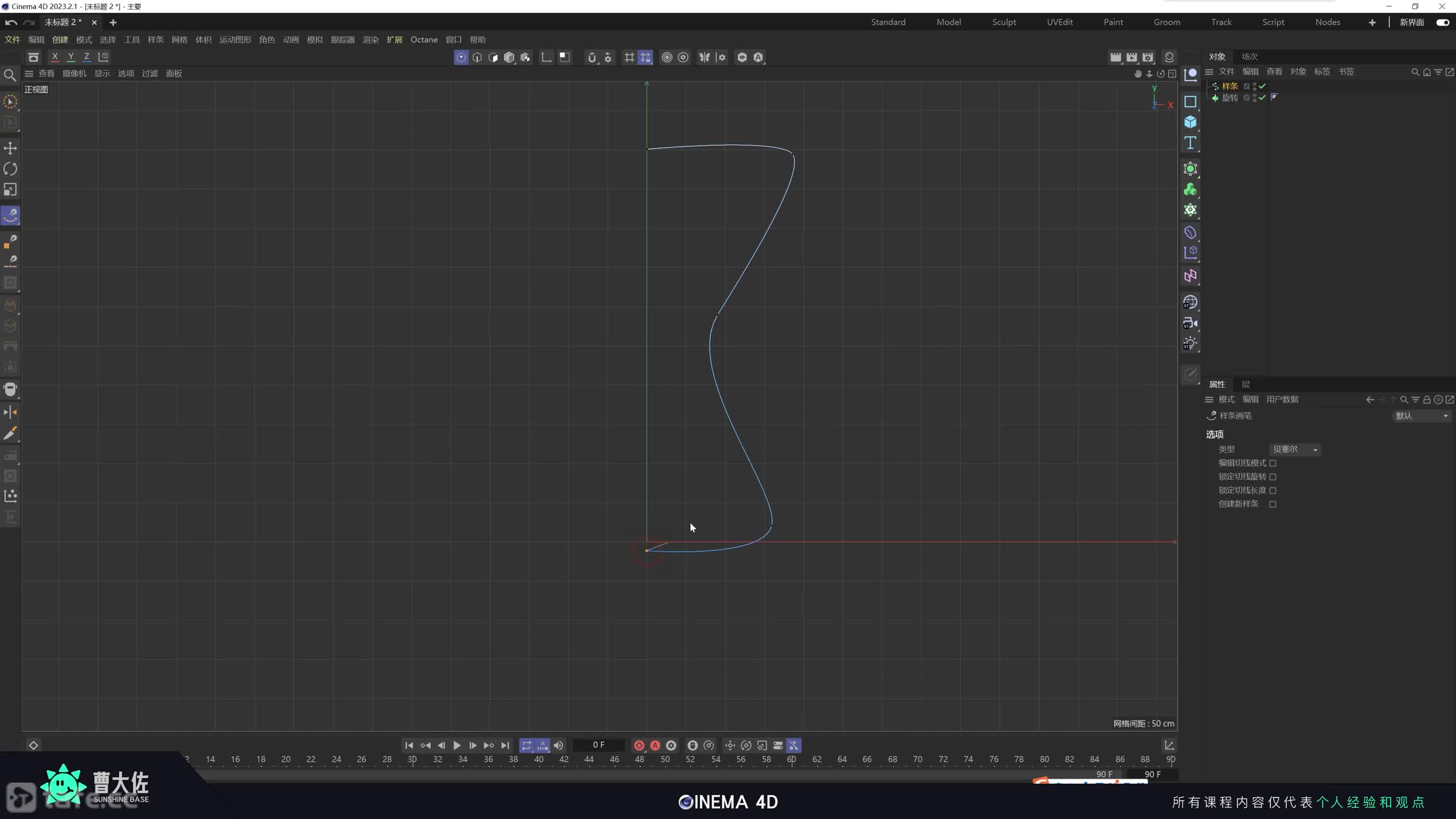Open the 类型 贝塞尔 dropdown
The width and height of the screenshot is (1456, 819).
[1294, 449]
